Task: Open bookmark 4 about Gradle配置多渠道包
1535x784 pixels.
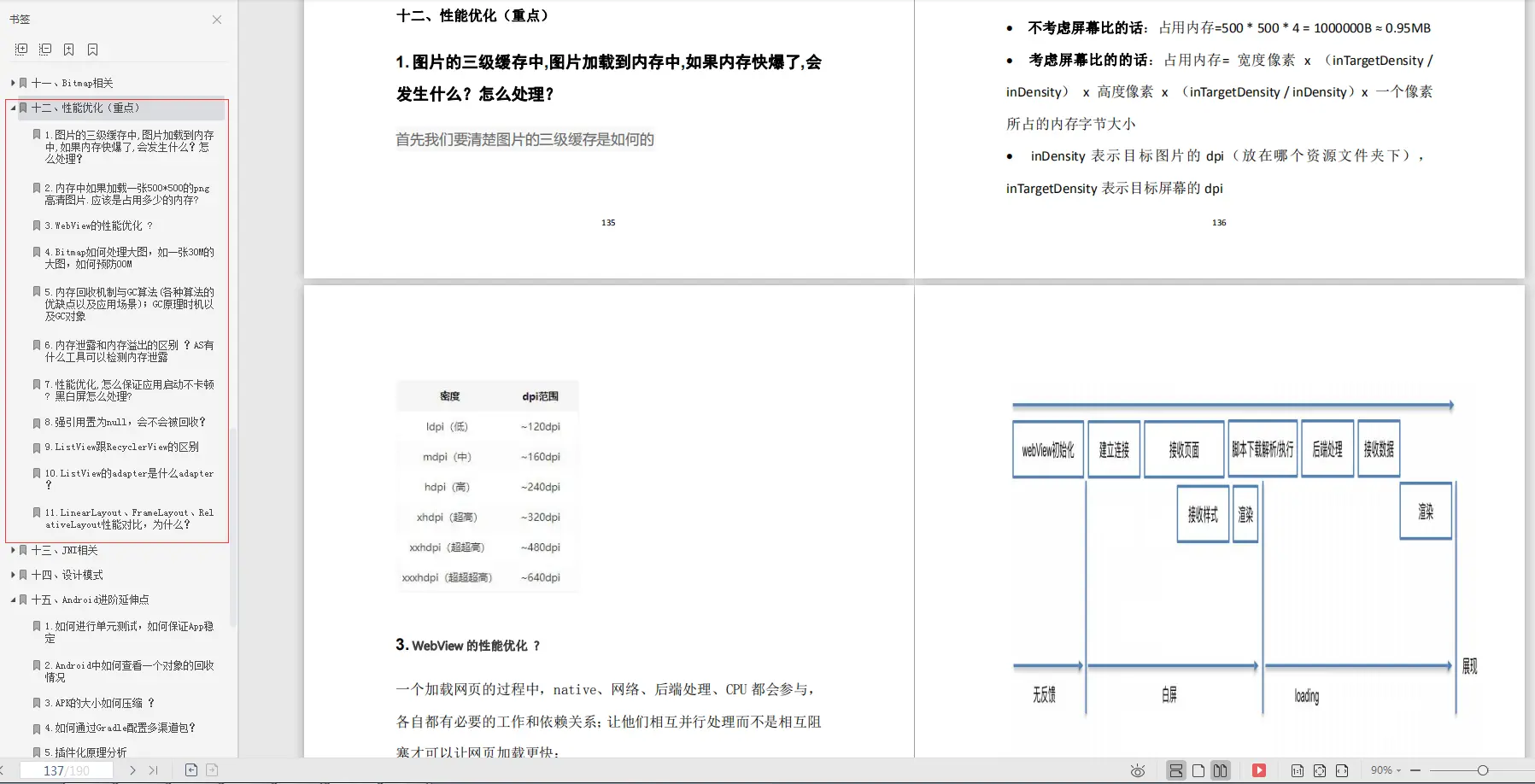Action: 120,728
